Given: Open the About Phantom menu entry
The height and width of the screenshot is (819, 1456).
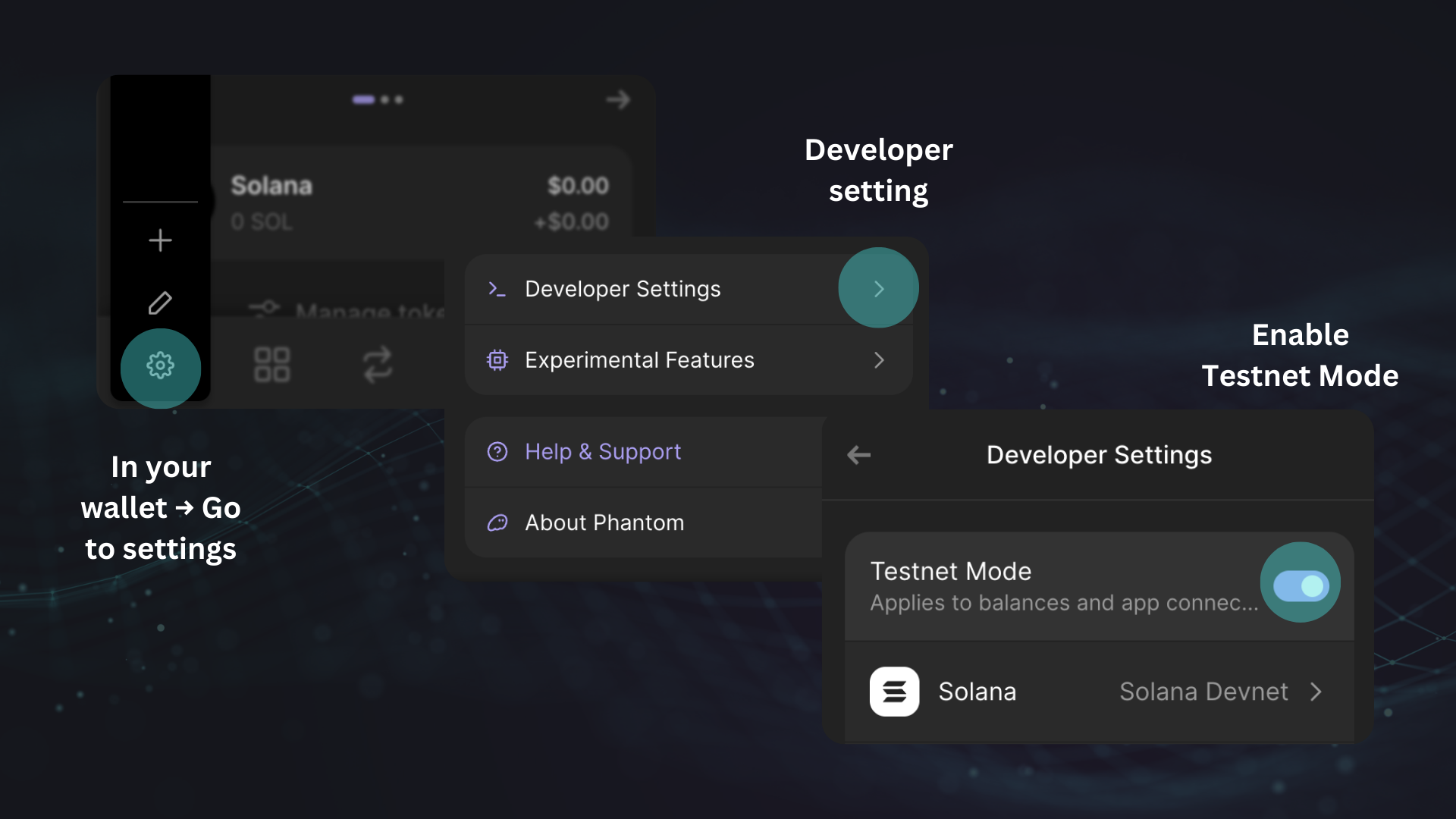Looking at the screenshot, I should (604, 522).
